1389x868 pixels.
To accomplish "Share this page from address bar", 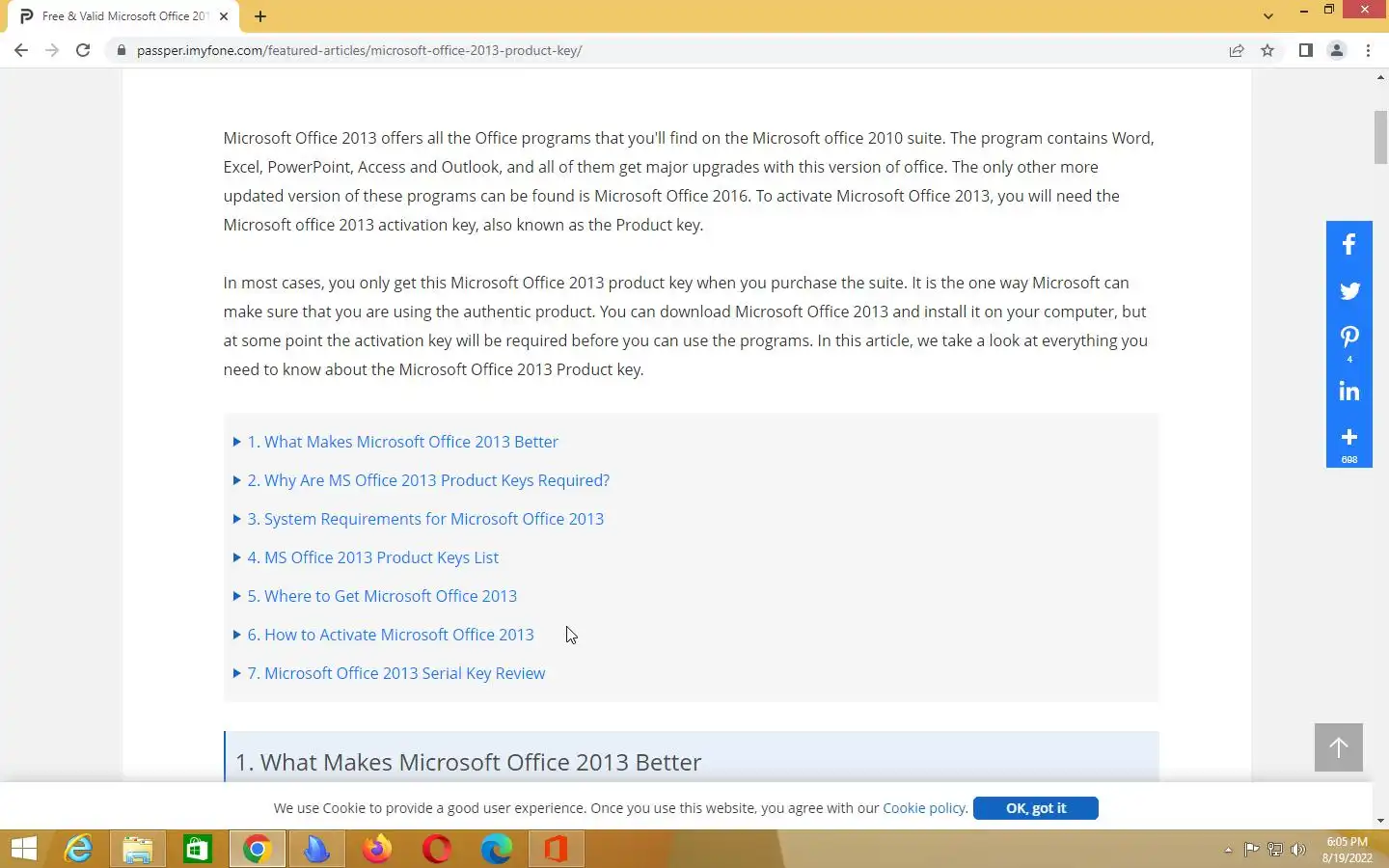I will point(1237,50).
